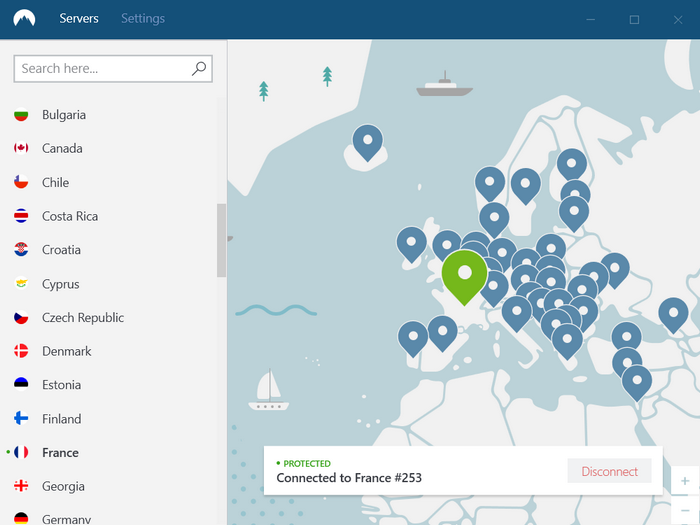Viewport: 700px width, 525px height.
Task: Choose Georgia in the country list
Action: 63,486
